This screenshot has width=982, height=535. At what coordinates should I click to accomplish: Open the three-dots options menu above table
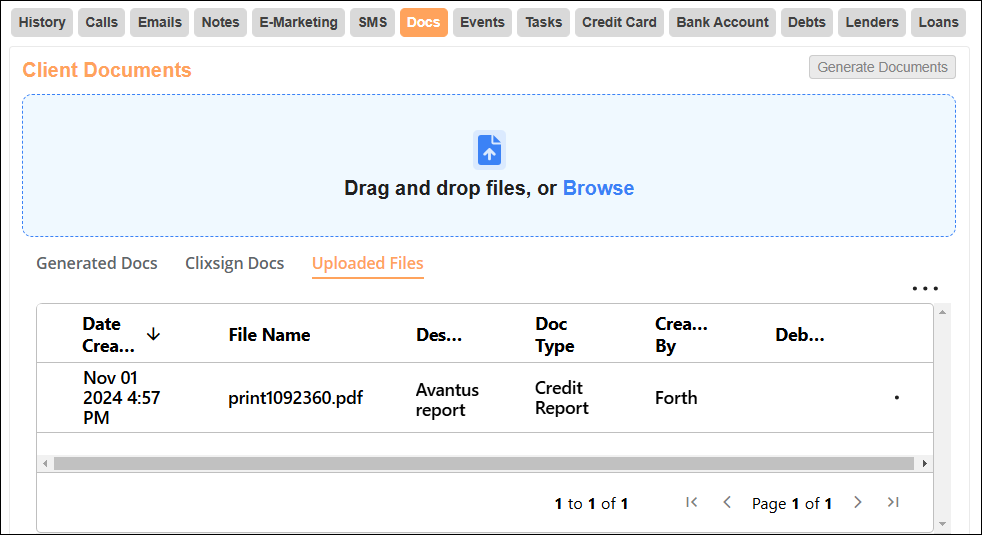tap(925, 289)
